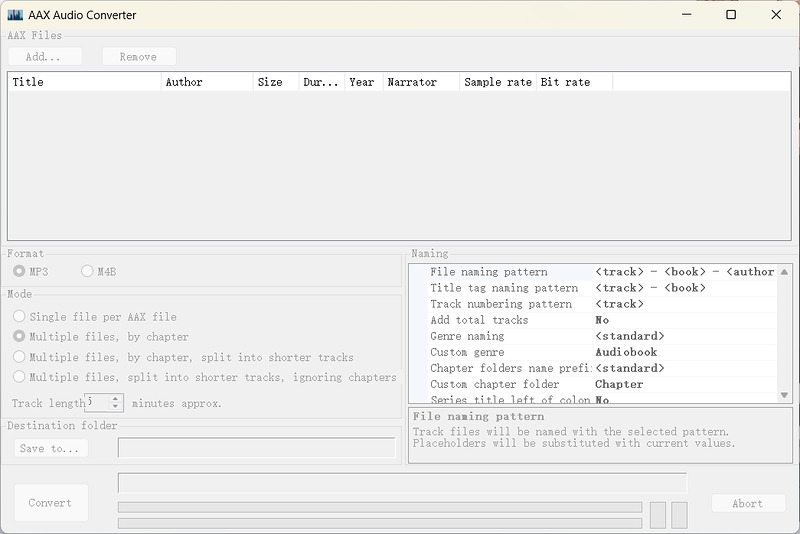800x534 pixels.
Task: Select the Title tag naming pattern row
Action: (602, 288)
